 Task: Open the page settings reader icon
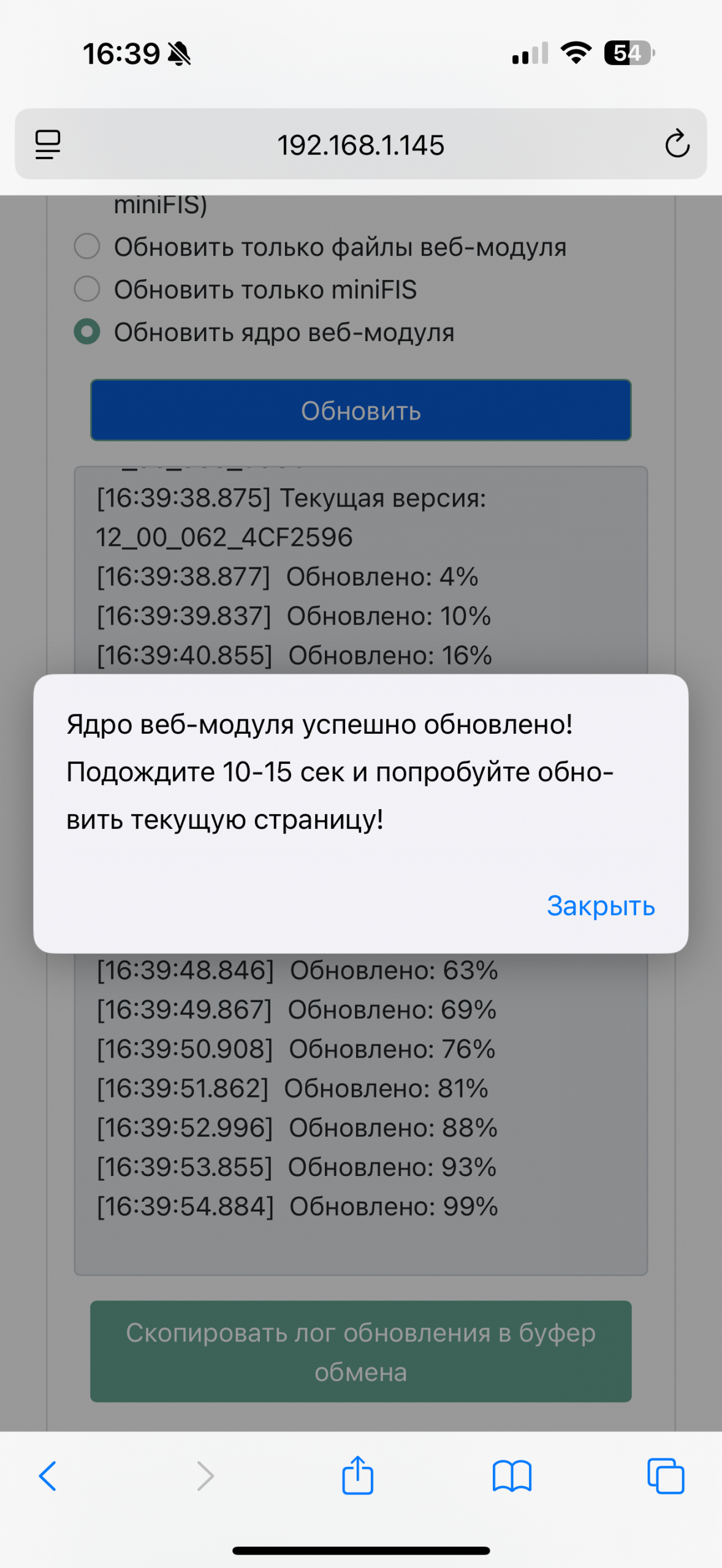coord(48,145)
